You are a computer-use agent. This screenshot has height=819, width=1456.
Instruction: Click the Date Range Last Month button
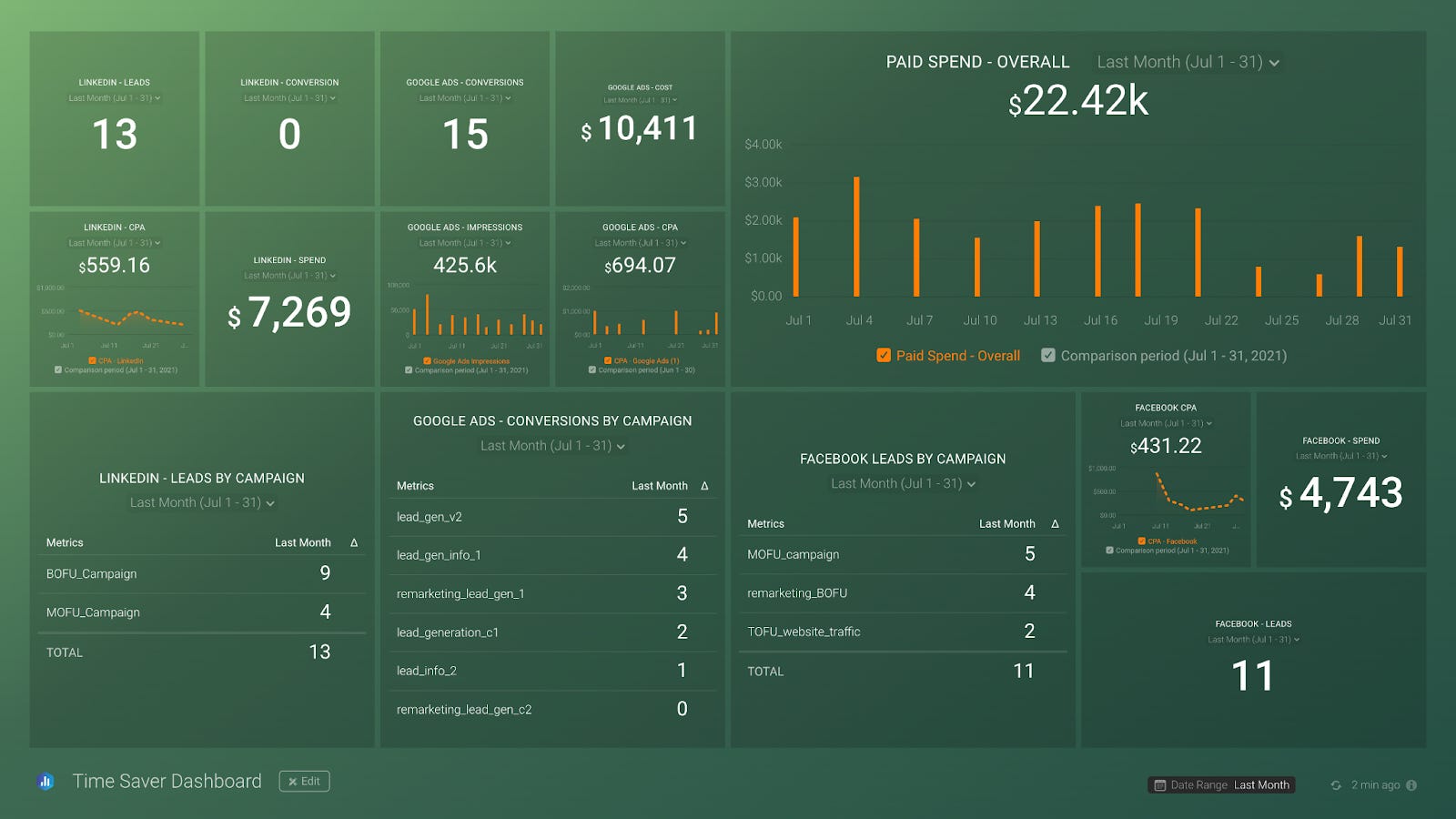click(1222, 784)
